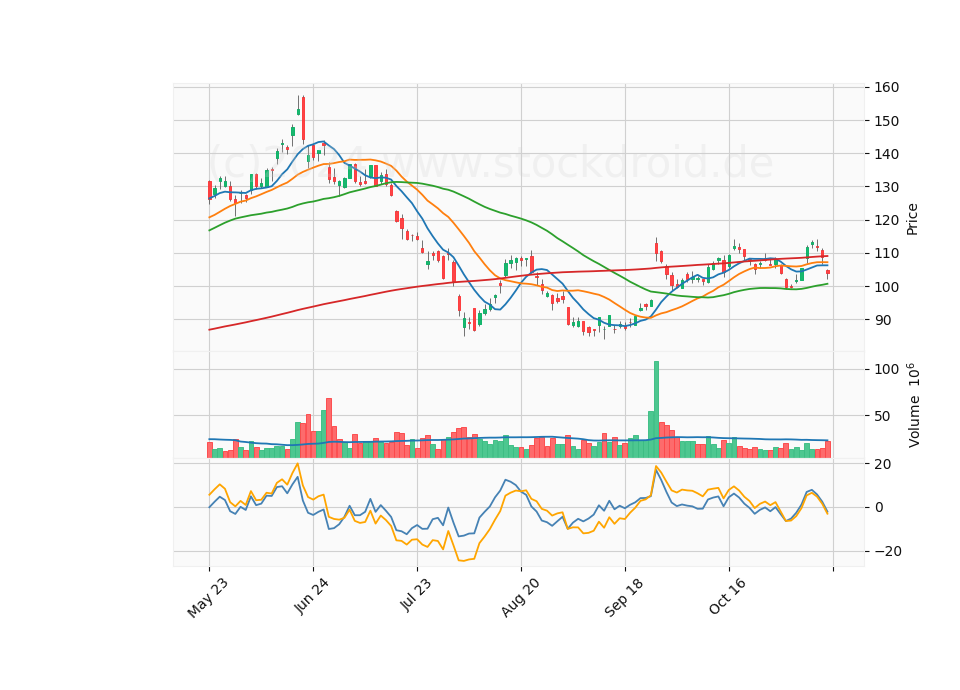This screenshot has width=960, height=690.
Task: Click the 150 price axis label
Action: tap(887, 121)
